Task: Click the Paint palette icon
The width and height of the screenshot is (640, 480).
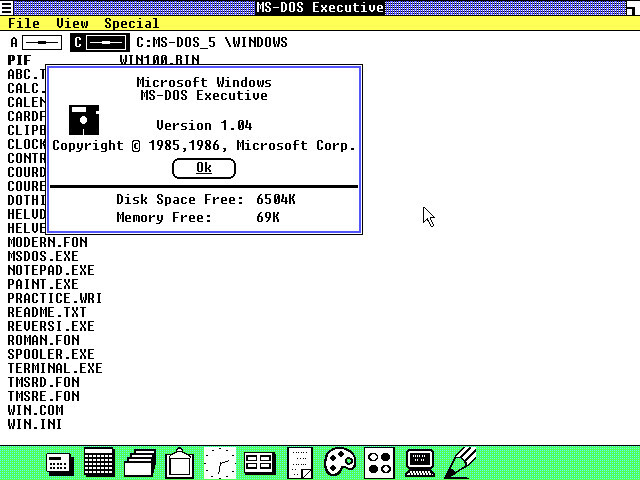Action: pyautogui.click(x=340, y=462)
